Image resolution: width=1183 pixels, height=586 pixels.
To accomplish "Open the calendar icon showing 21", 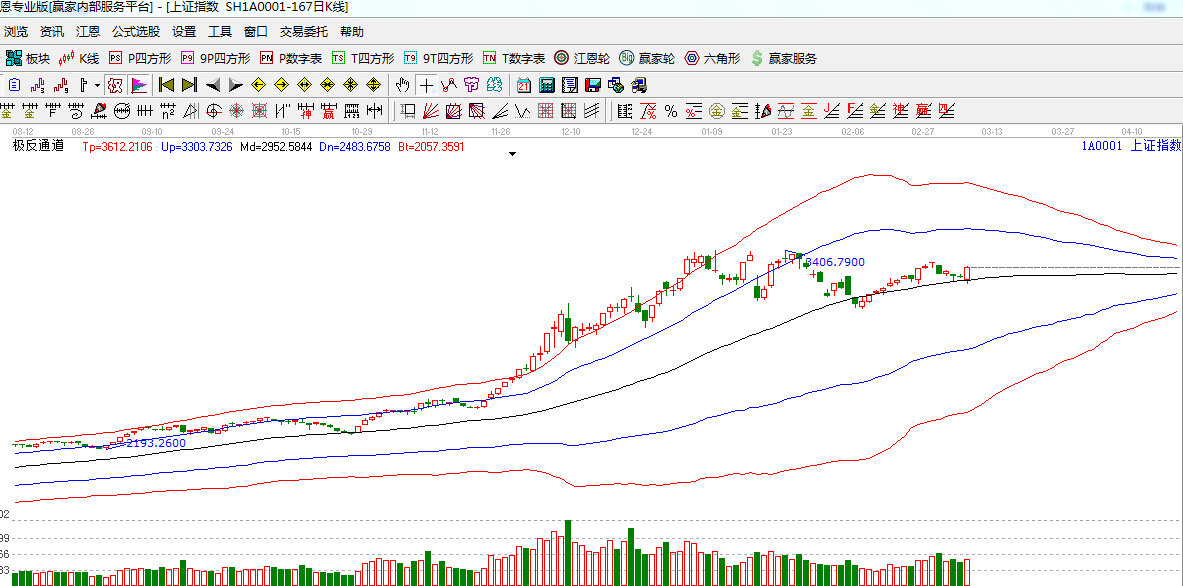I will tap(524, 84).
